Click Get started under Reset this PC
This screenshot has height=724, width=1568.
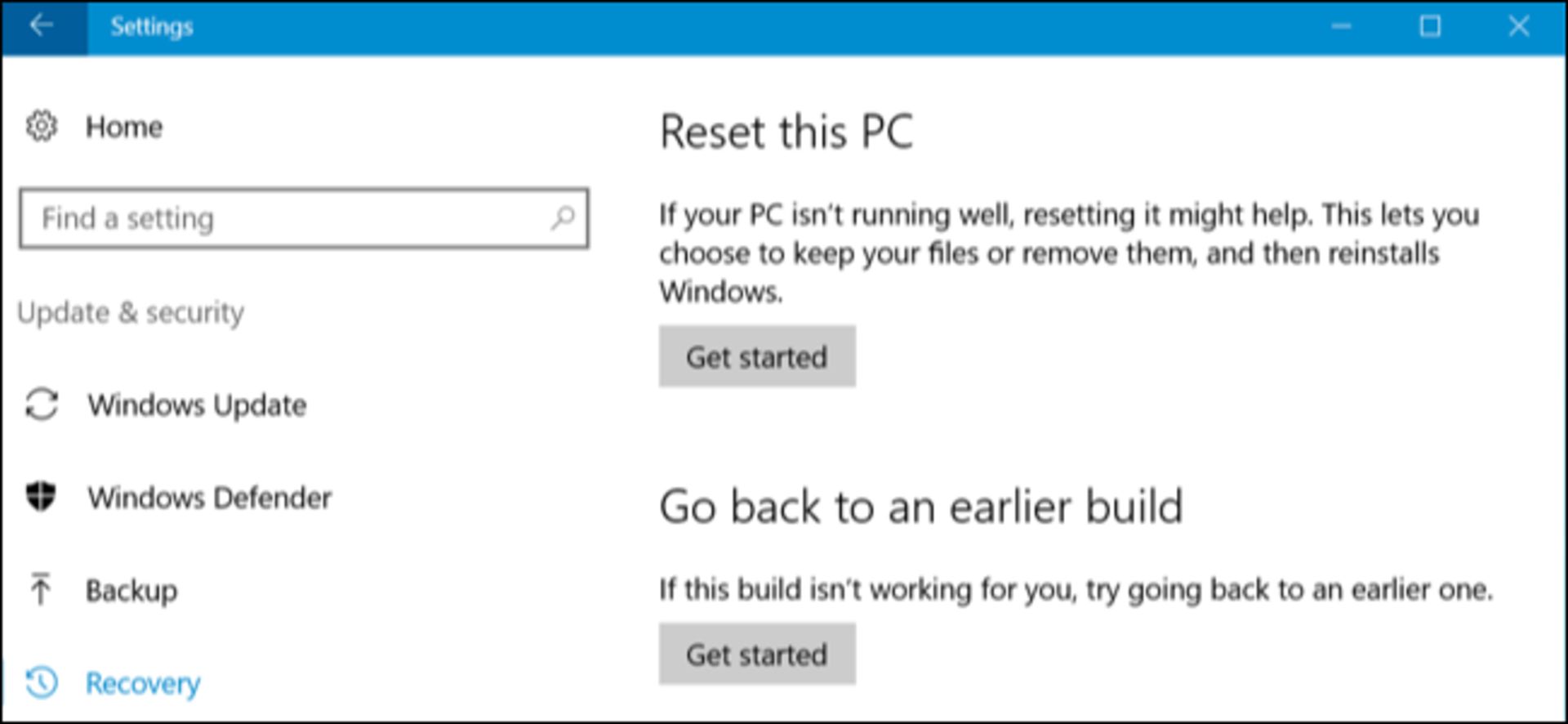(757, 356)
